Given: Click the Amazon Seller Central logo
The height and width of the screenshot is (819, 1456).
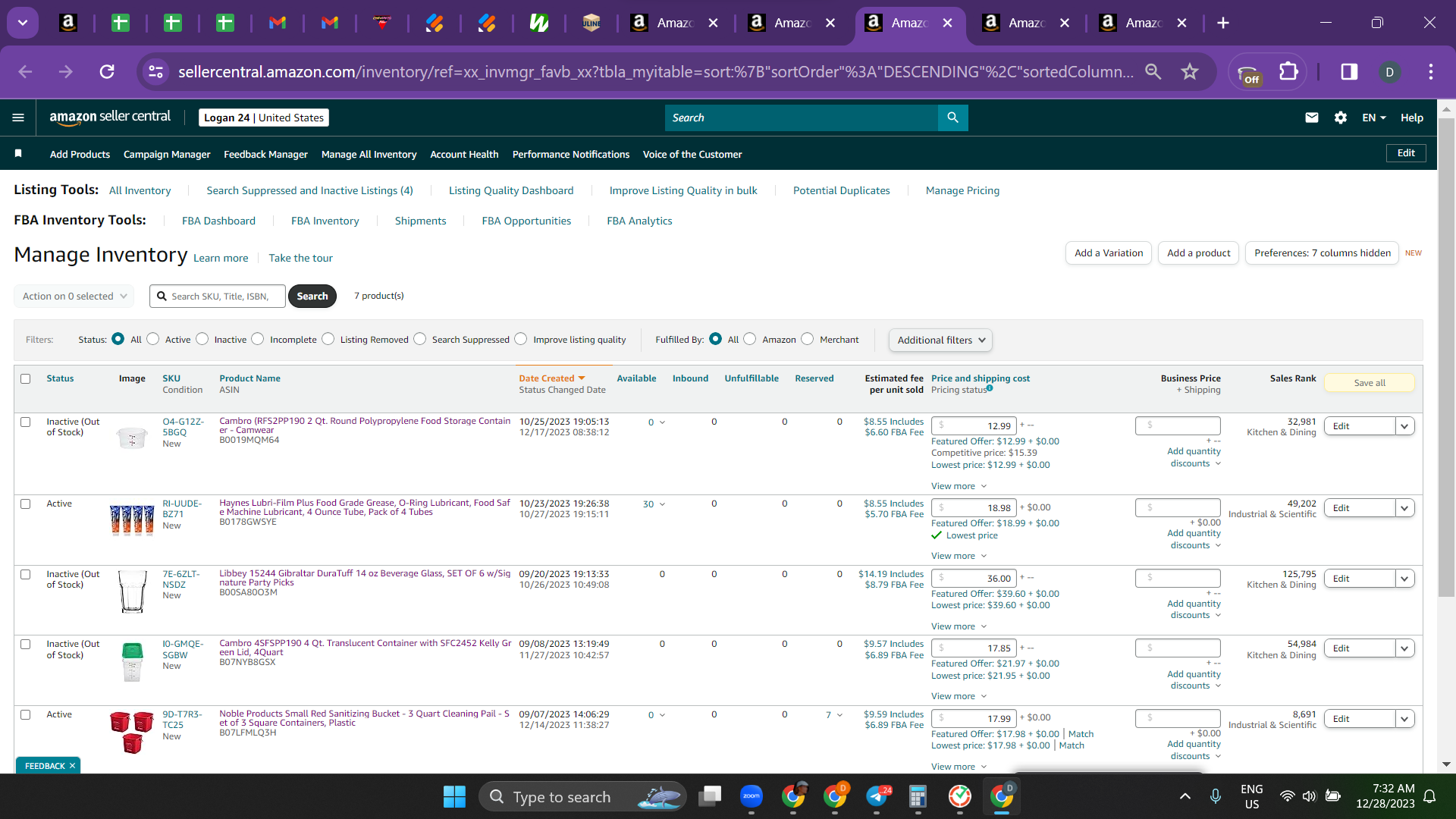Looking at the screenshot, I should (x=110, y=117).
